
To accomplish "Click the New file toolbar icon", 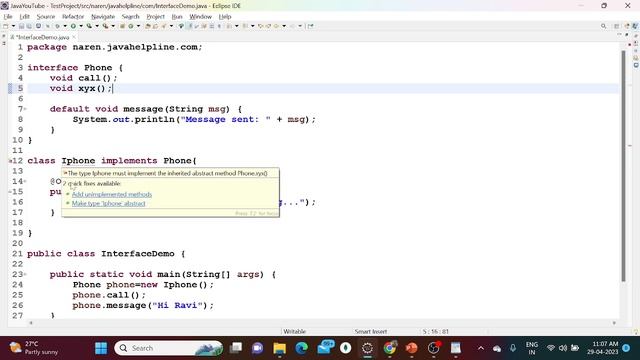I will click(6, 26).
